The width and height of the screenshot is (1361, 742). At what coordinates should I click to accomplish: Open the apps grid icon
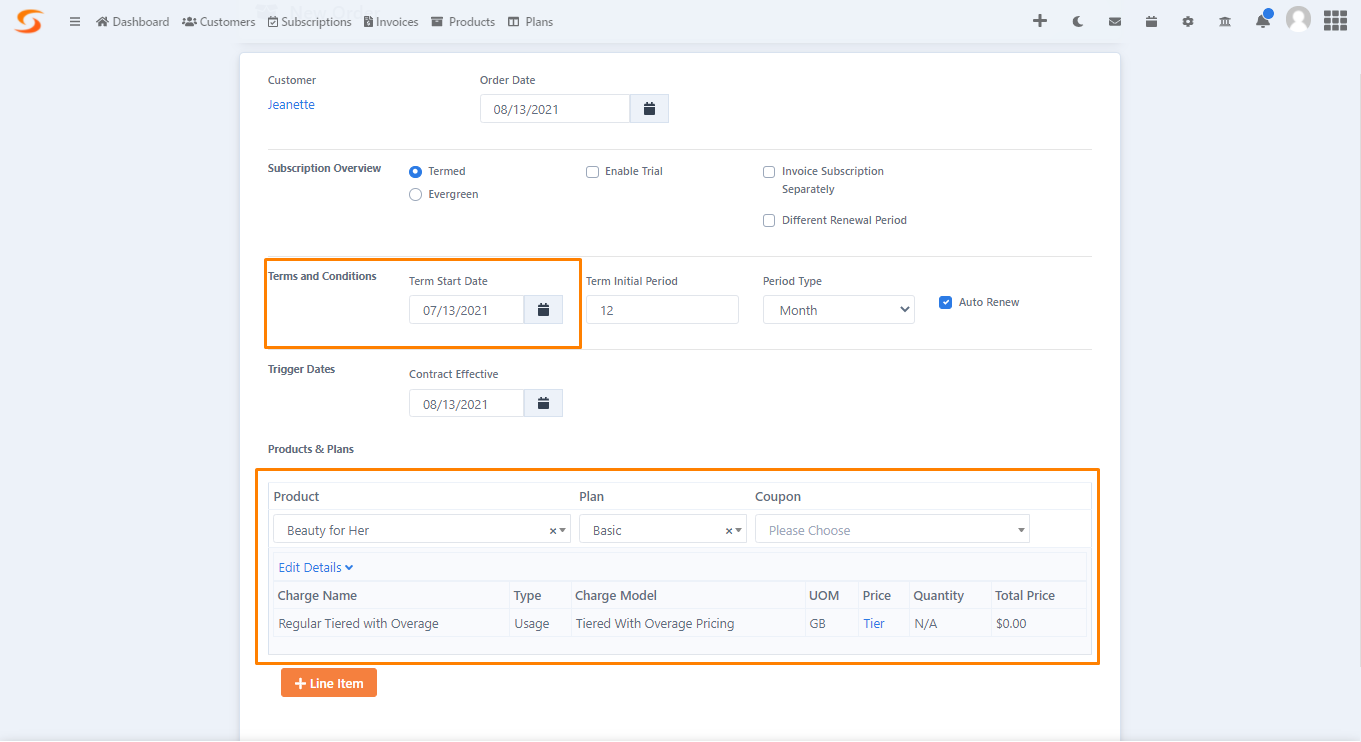[x=1335, y=20]
